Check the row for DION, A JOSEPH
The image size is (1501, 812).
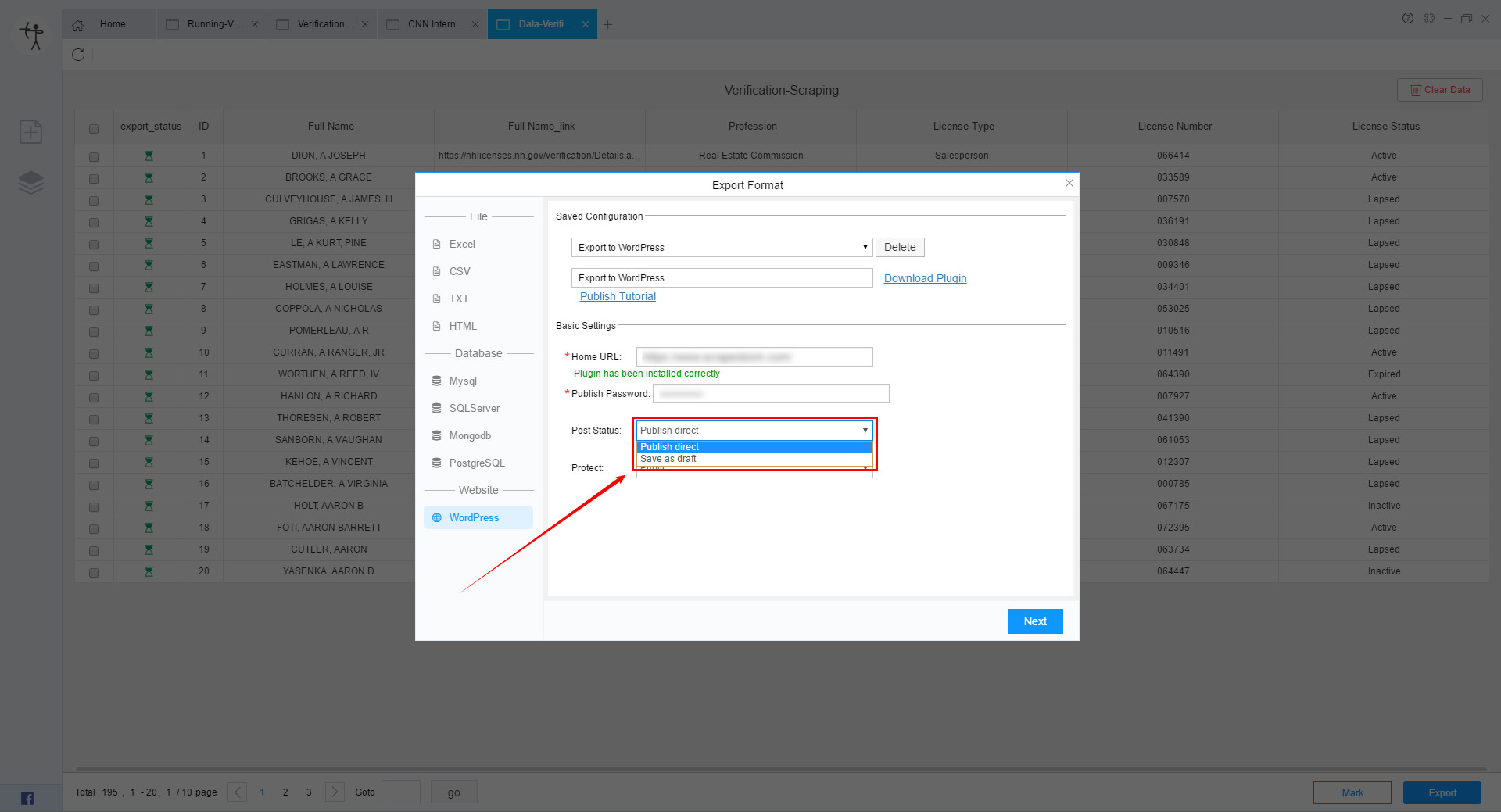coord(94,157)
